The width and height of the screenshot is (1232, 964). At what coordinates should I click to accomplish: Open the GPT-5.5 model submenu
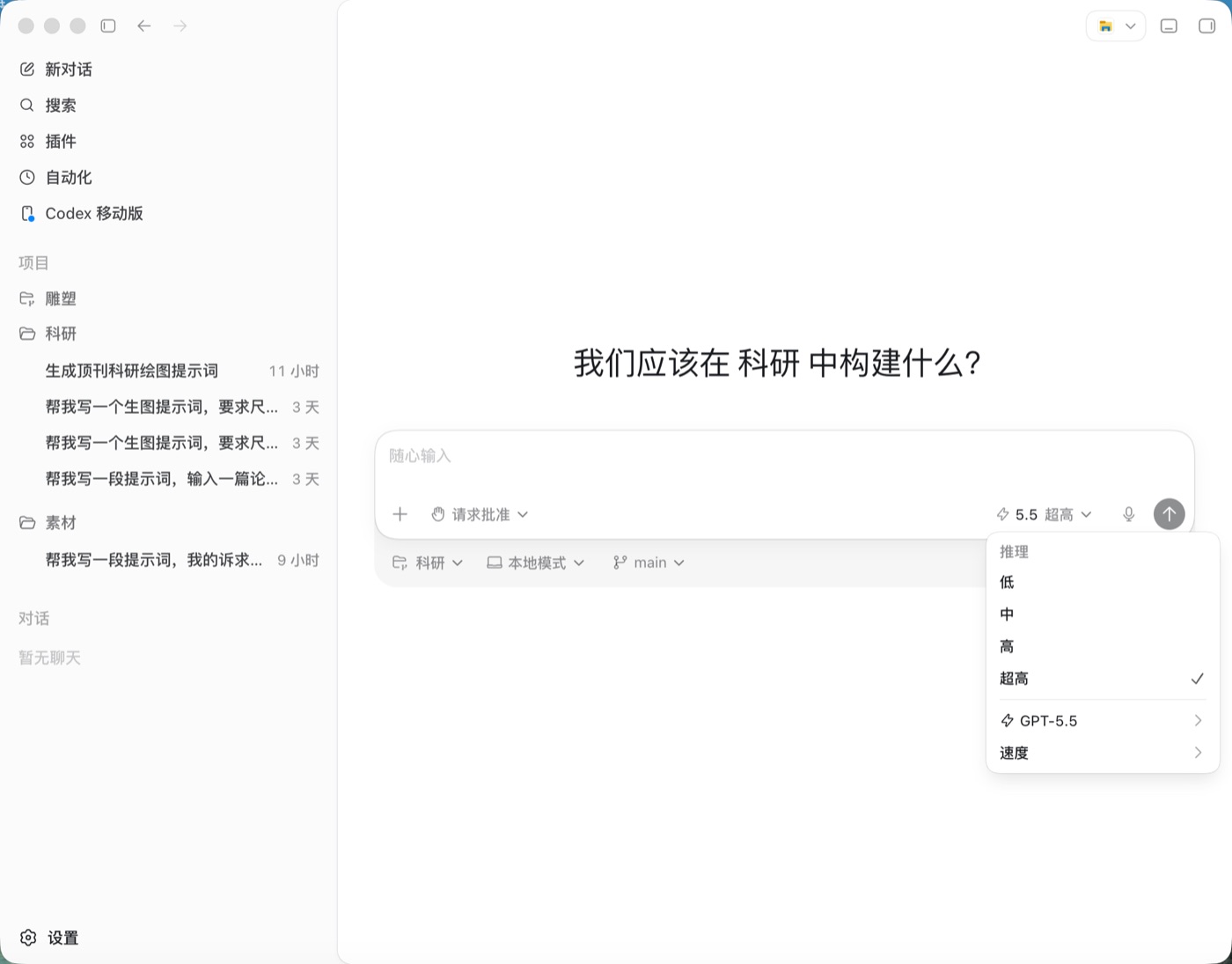point(1103,721)
